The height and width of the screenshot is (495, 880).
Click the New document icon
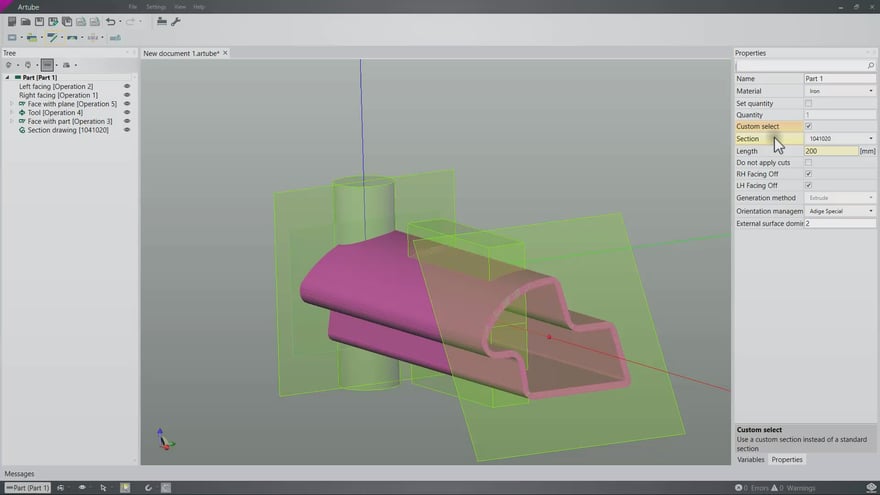(x=12, y=21)
